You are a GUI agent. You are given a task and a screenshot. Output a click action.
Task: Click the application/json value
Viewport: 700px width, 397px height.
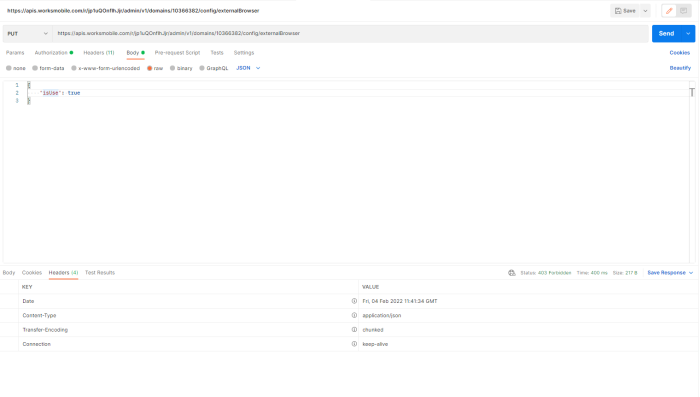pos(382,316)
